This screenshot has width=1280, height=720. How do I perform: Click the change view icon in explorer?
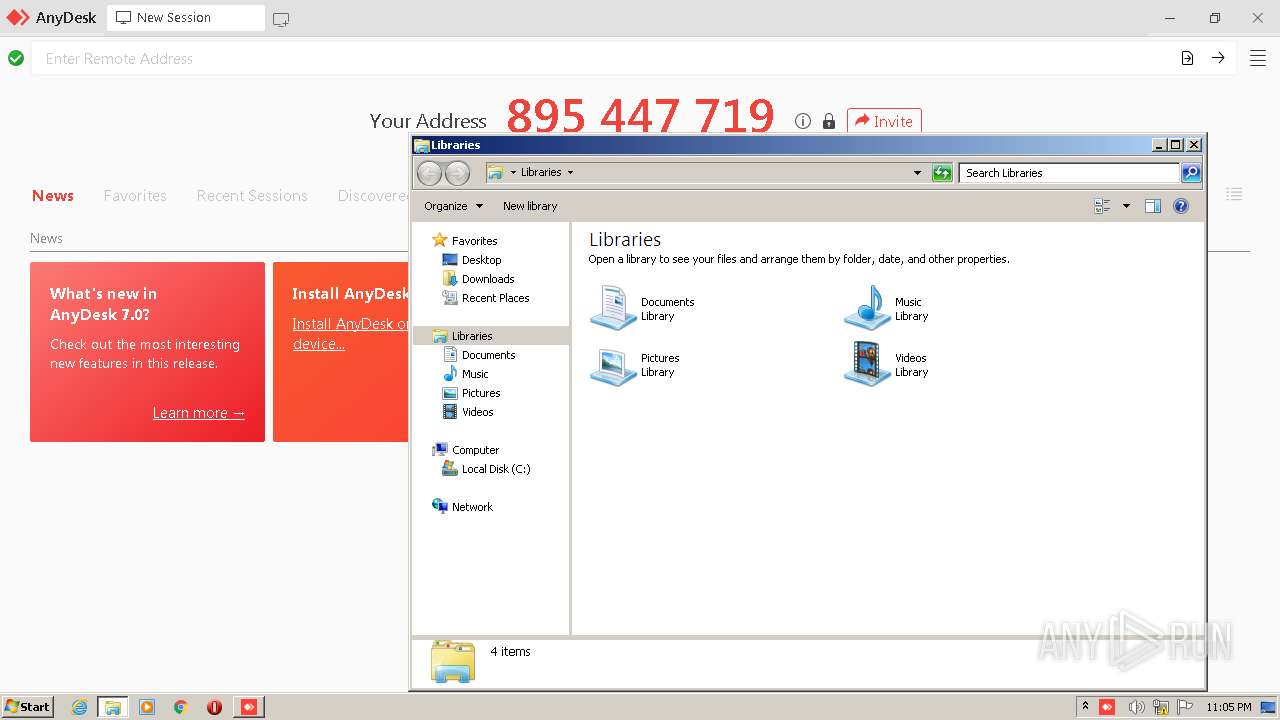[1103, 206]
